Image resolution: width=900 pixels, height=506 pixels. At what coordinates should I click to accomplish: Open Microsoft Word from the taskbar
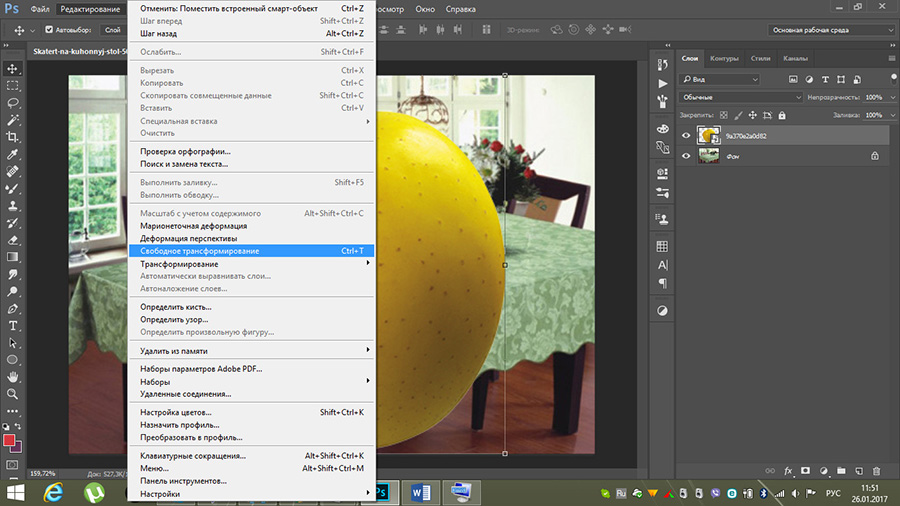point(420,491)
